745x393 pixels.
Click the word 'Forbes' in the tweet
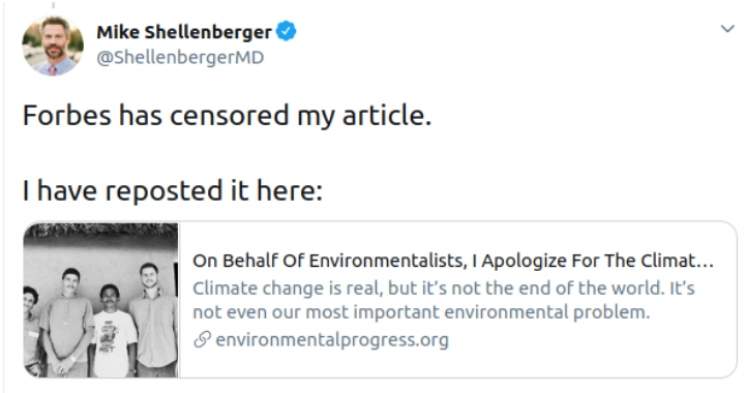pos(67,115)
